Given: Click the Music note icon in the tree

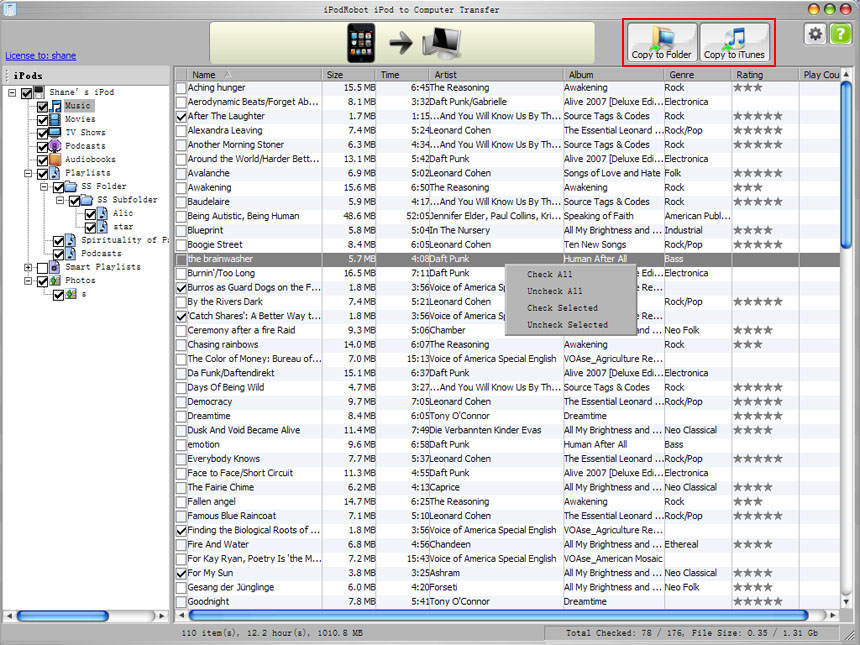Looking at the screenshot, I should (56, 105).
